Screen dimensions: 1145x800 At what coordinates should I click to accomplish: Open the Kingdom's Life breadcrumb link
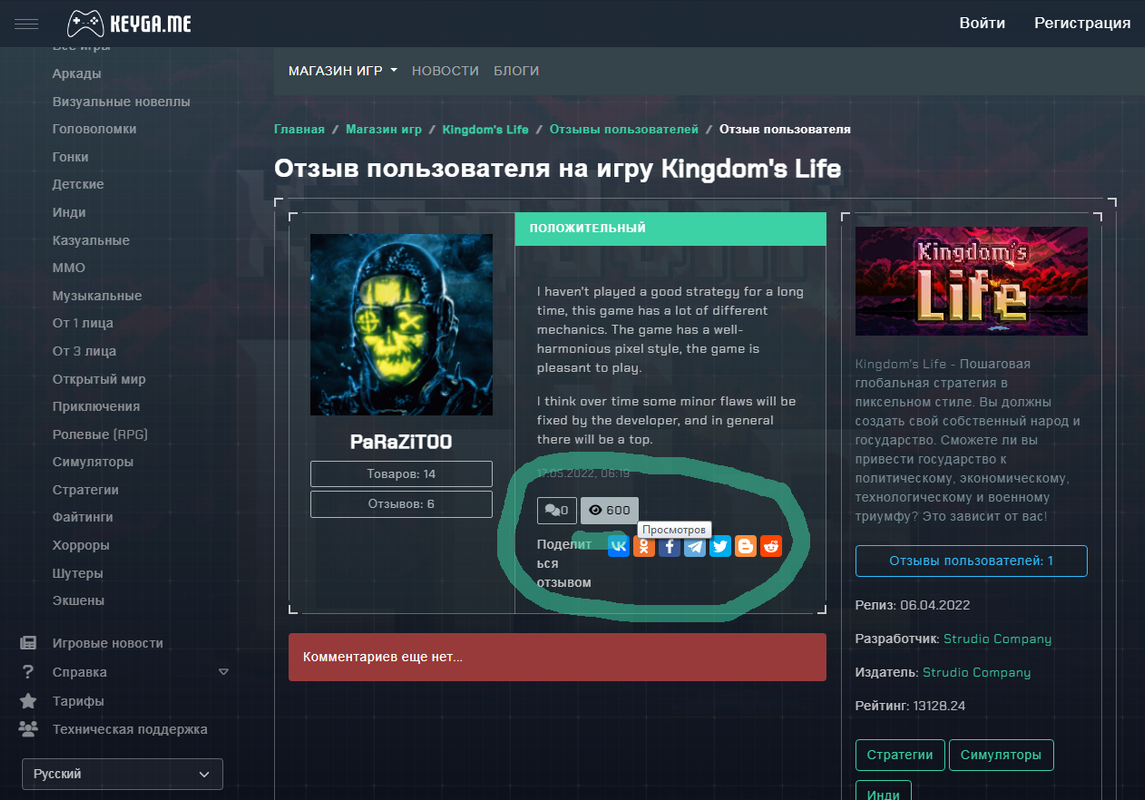point(486,129)
